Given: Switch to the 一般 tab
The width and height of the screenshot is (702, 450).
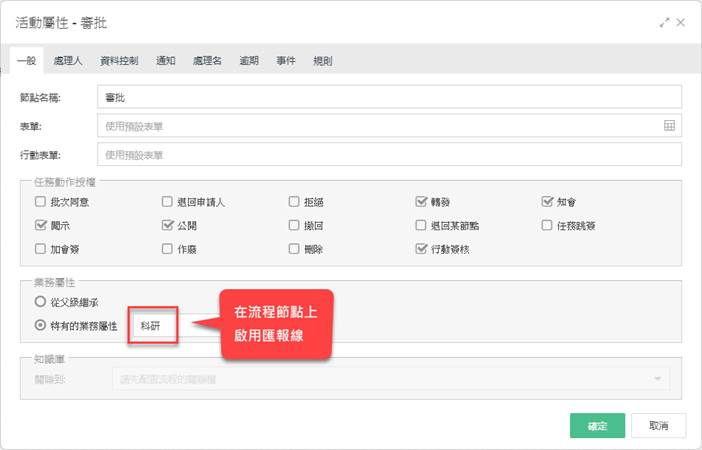Looking at the screenshot, I should (x=26, y=60).
